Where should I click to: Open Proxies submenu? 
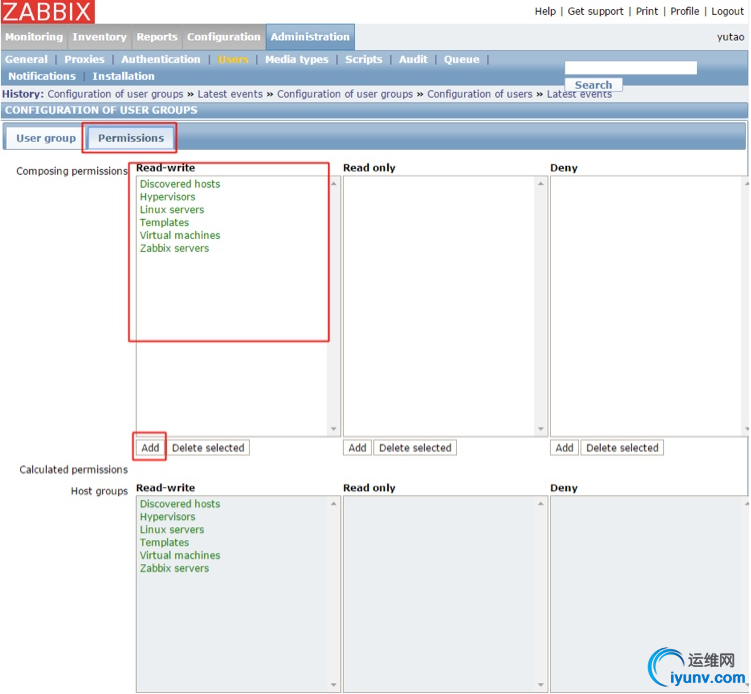point(84,59)
